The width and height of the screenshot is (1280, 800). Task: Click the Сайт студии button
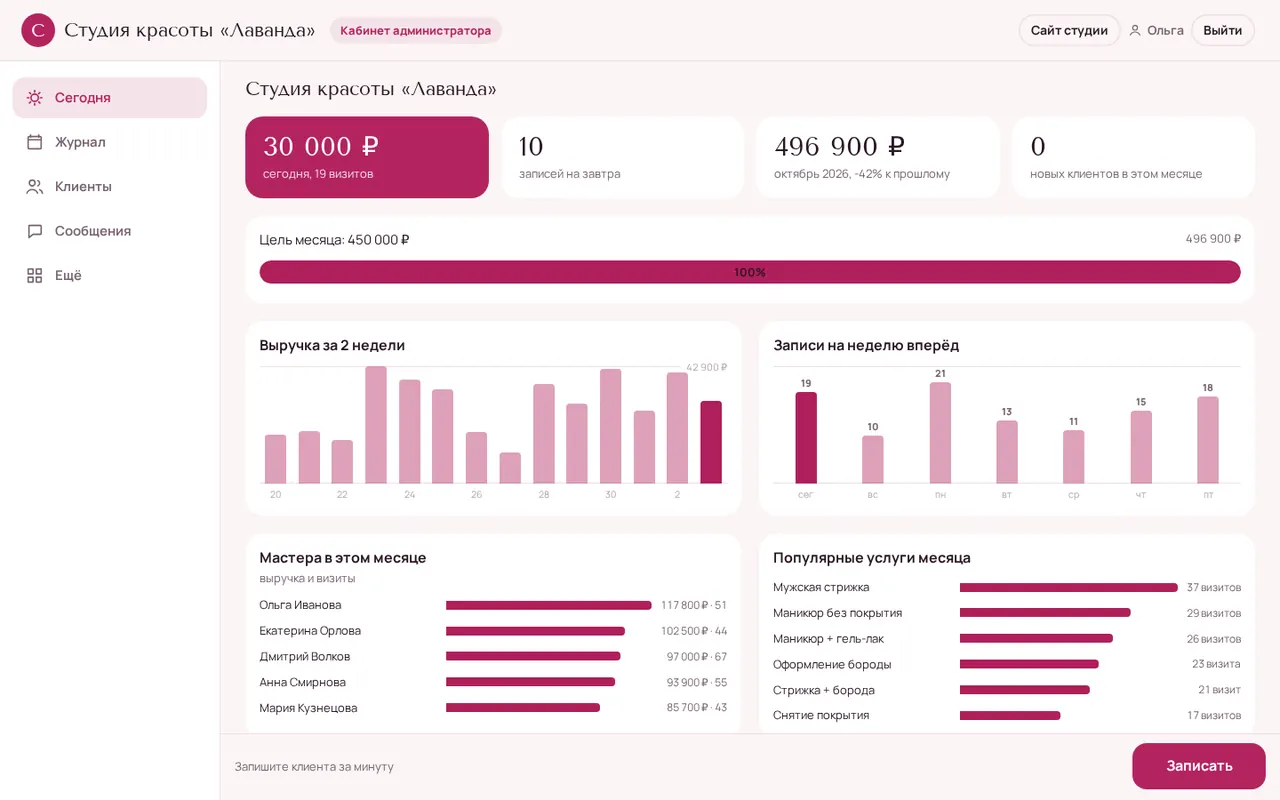[x=1069, y=30]
